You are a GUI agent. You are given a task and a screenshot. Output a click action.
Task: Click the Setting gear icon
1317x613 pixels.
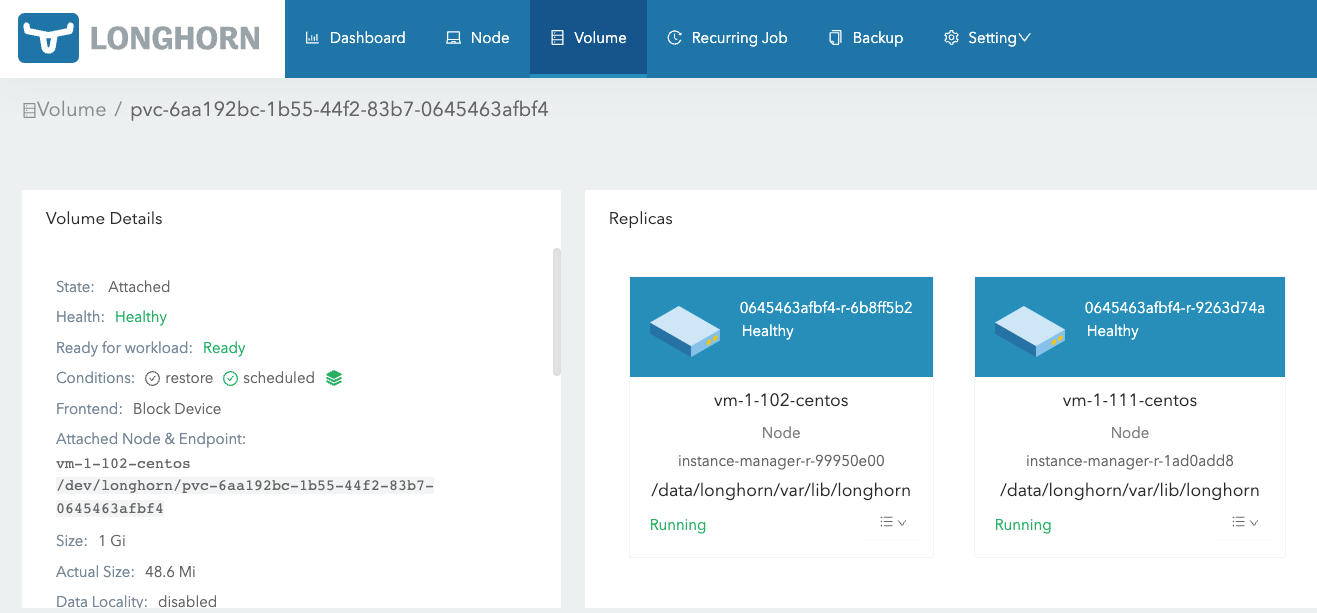[x=951, y=38]
